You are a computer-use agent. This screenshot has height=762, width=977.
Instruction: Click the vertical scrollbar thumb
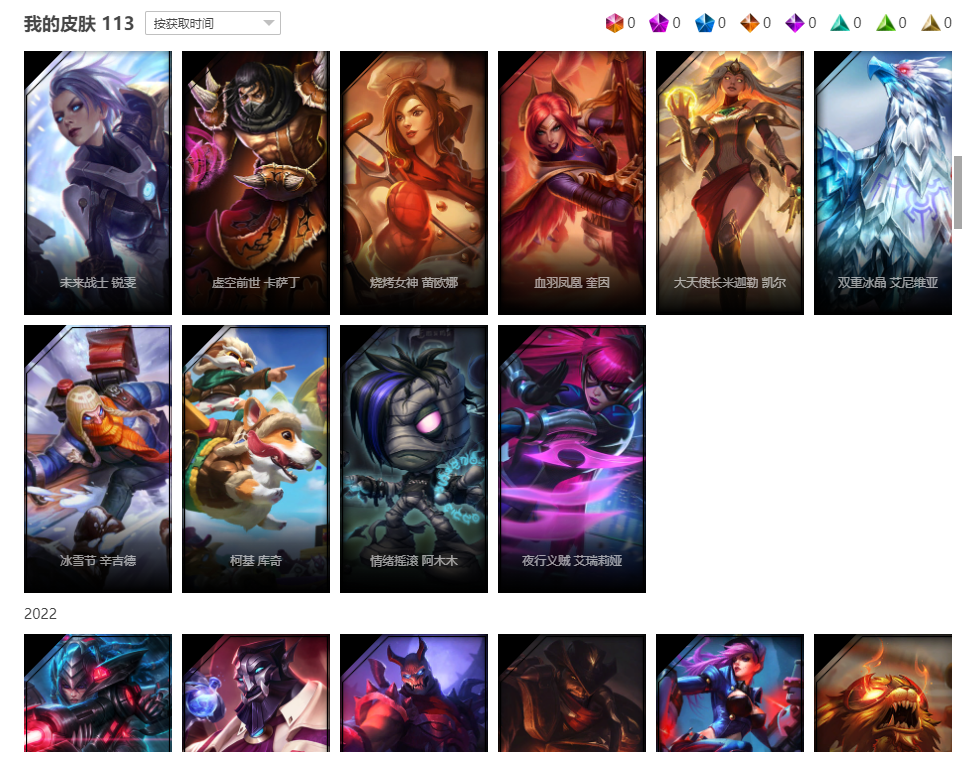coord(958,193)
